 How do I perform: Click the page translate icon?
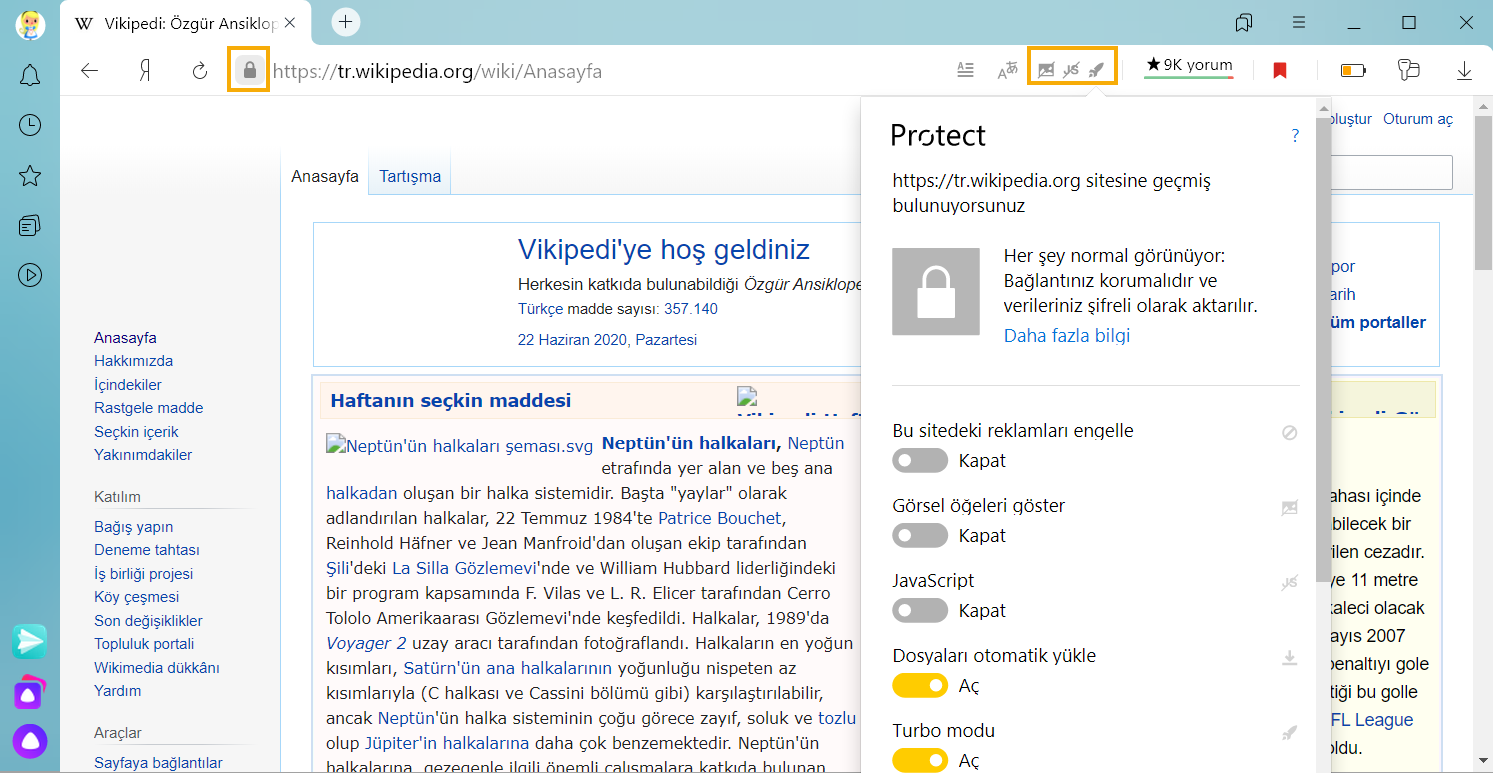[1007, 70]
